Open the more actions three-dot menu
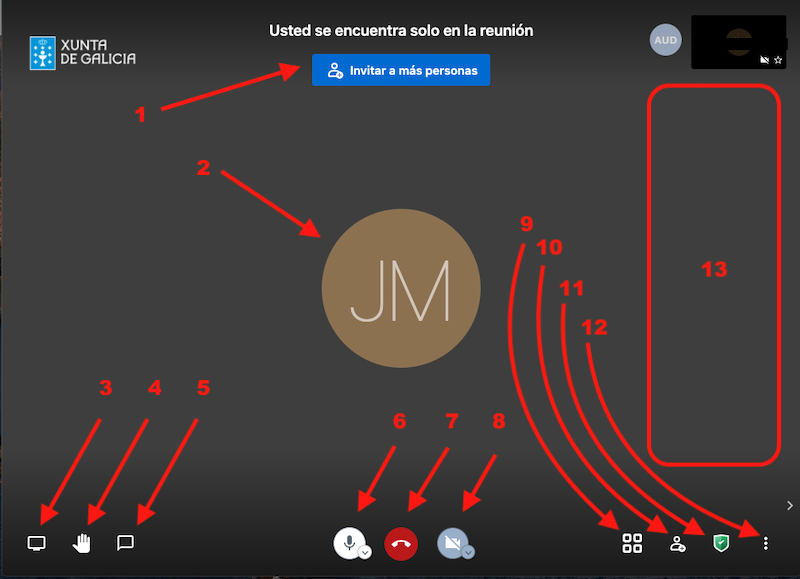Image resolution: width=800 pixels, height=579 pixels. point(766,543)
